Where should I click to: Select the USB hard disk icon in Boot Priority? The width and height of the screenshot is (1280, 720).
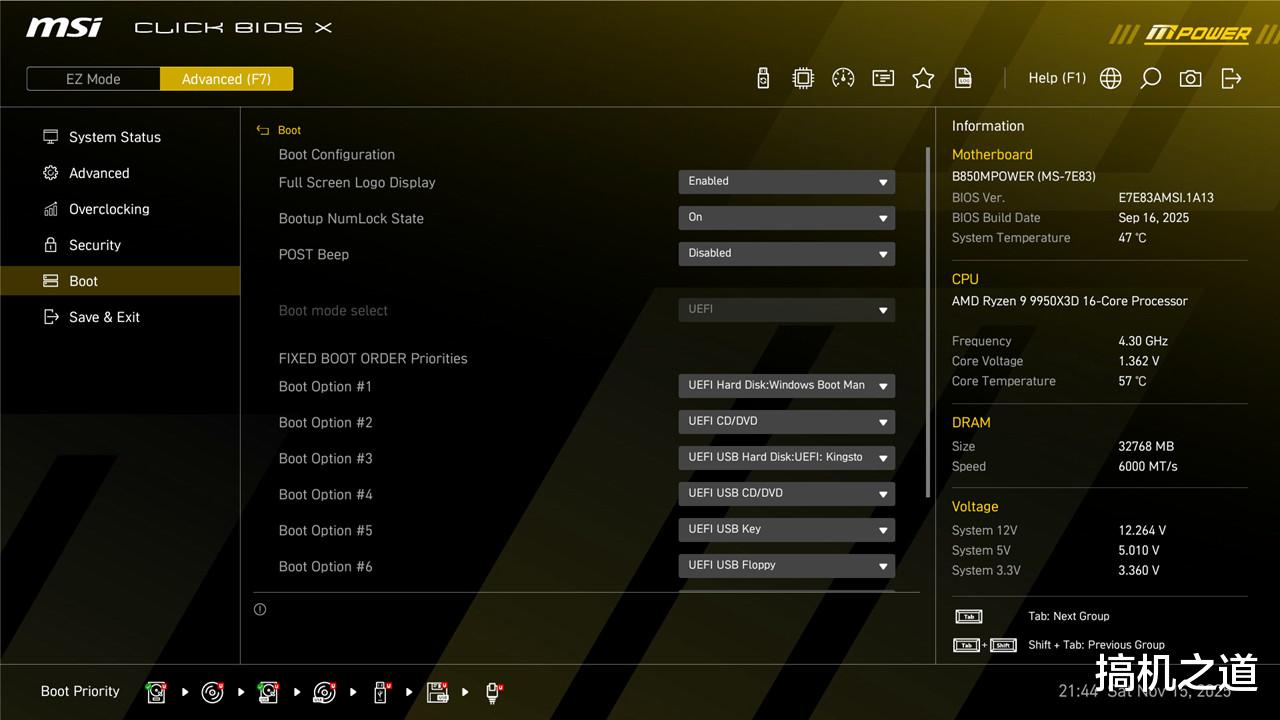[268, 691]
